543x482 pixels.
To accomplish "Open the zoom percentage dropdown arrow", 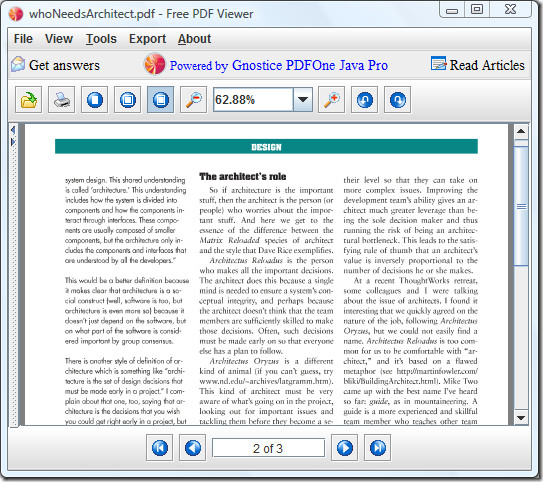I will point(303,100).
